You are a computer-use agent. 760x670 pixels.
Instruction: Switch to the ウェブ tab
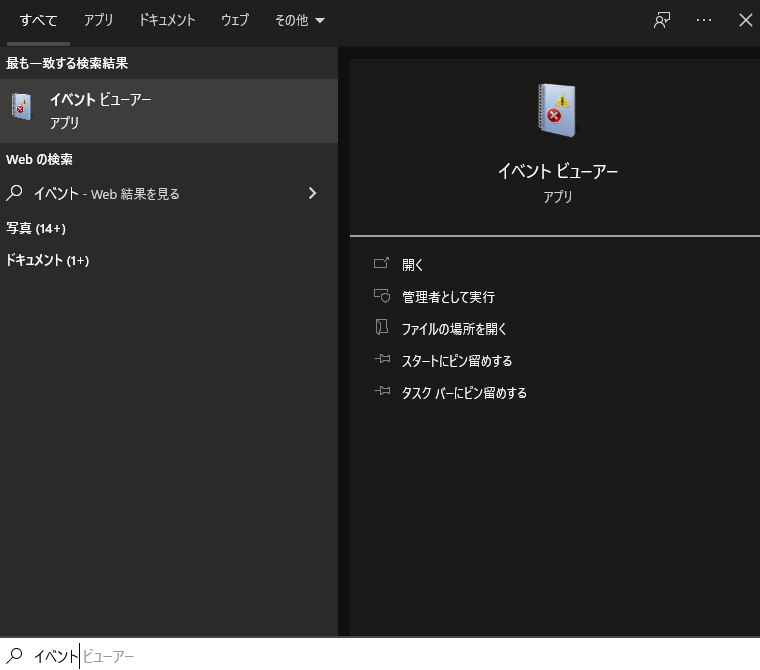(x=235, y=20)
